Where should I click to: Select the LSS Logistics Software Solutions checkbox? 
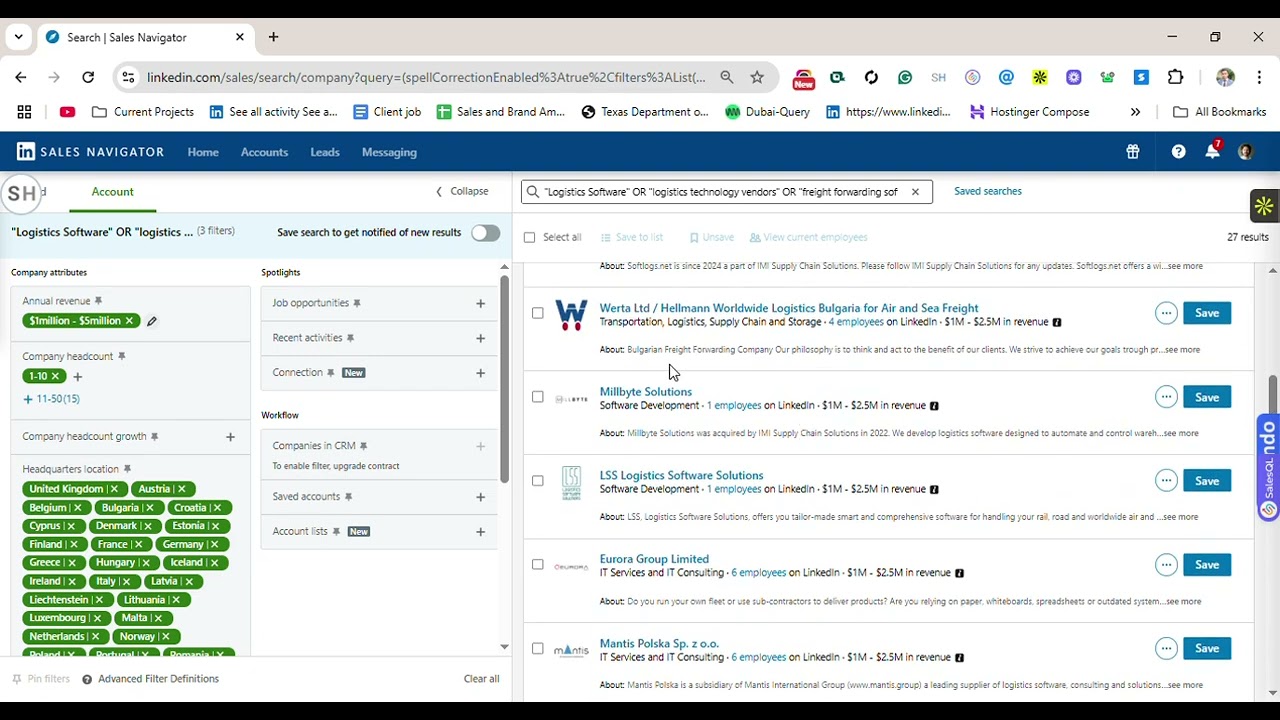538,481
